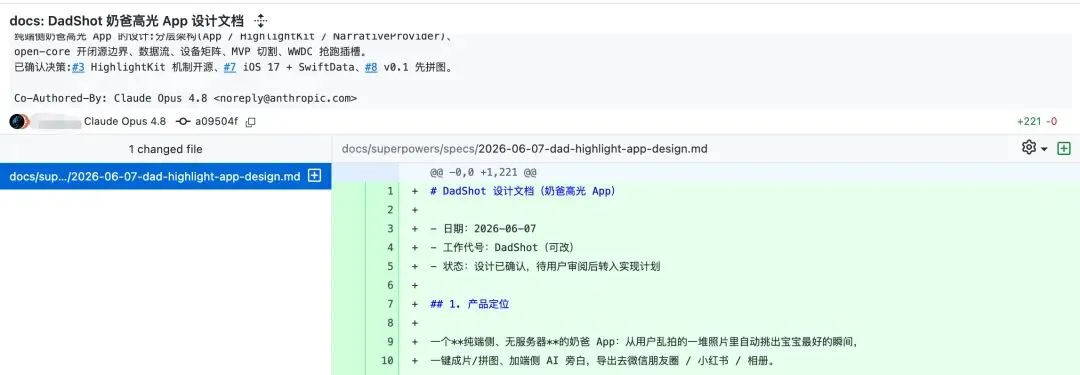This screenshot has height=375, width=1080.
Task: Click the hunk header @@ -0,0 +1,221 @@
Action: [x=484, y=172]
